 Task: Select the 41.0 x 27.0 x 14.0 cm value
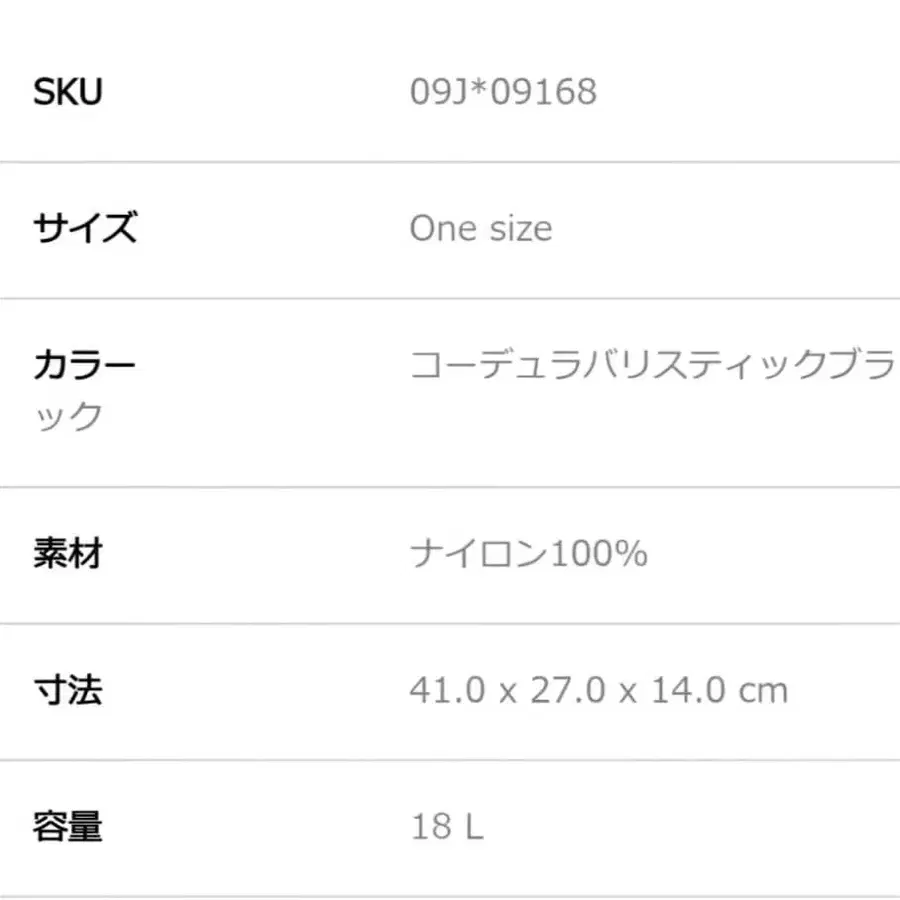598,690
